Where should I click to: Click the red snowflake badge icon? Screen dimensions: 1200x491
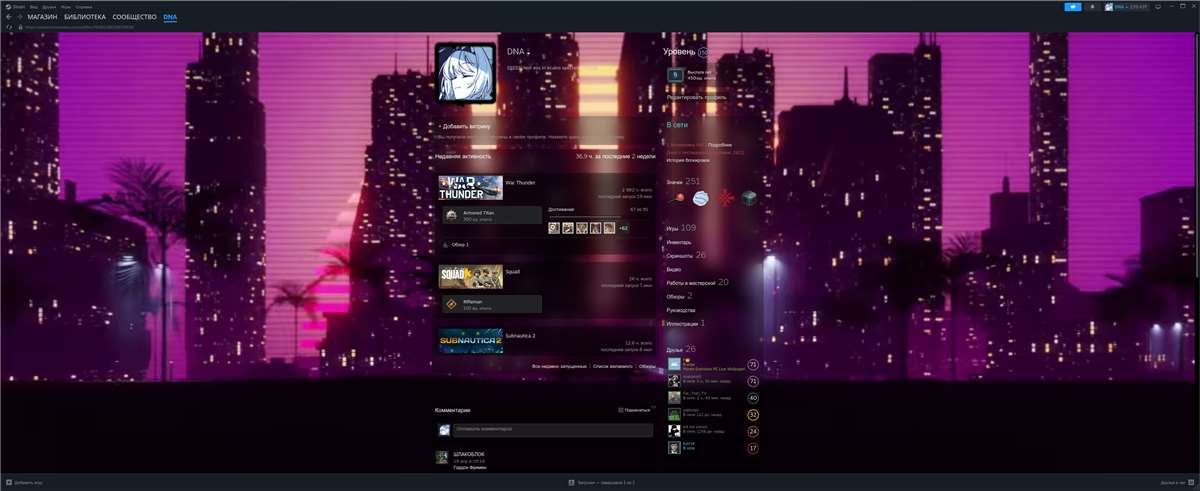point(725,198)
